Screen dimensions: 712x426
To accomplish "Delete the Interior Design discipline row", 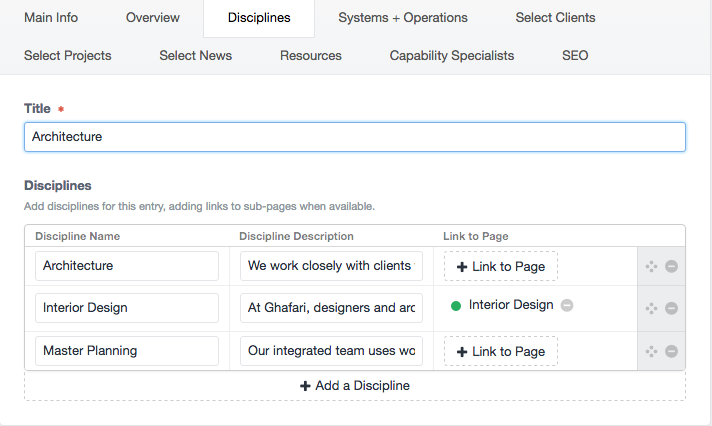I will point(672,308).
